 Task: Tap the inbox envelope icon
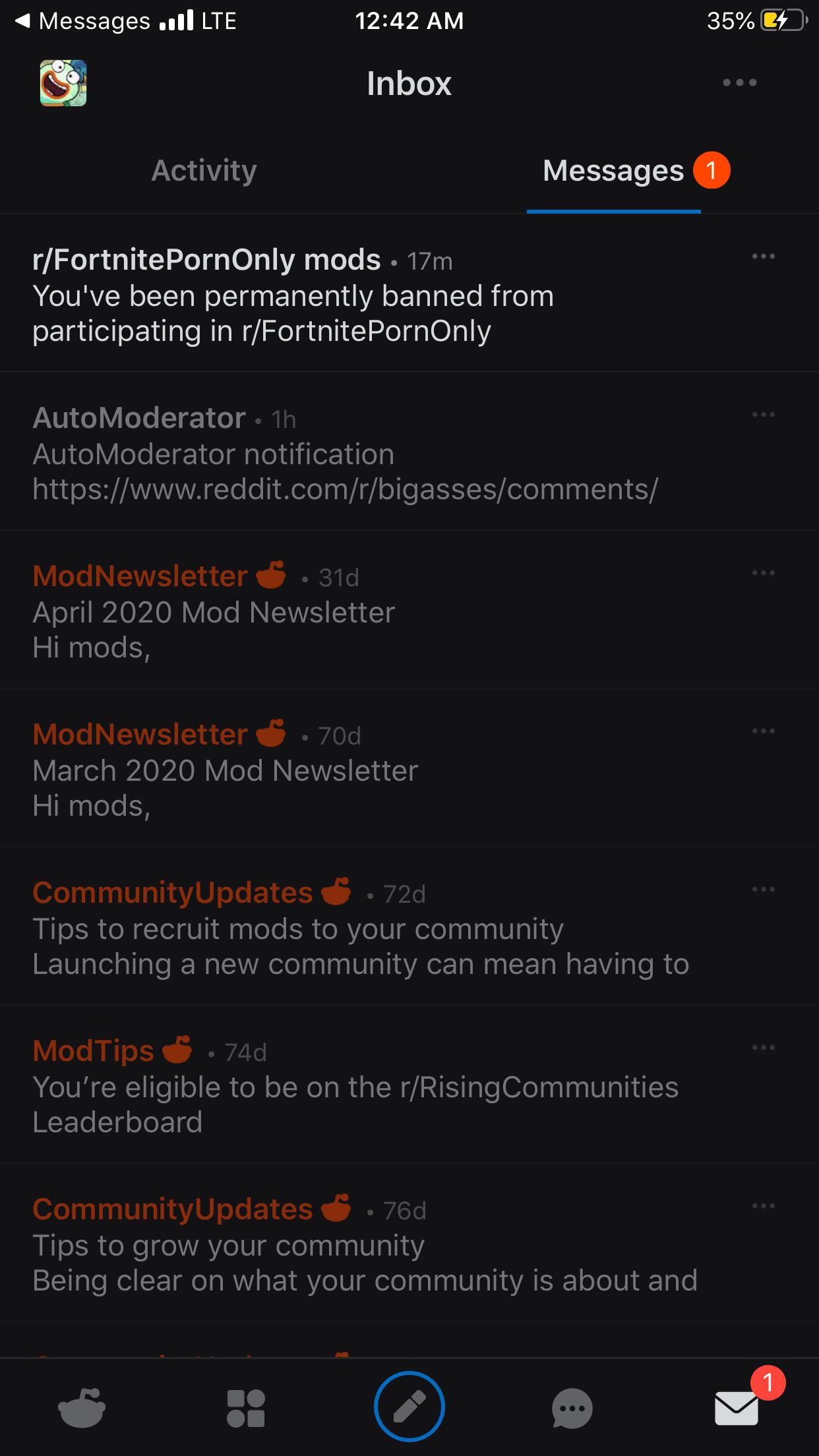(x=737, y=1408)
